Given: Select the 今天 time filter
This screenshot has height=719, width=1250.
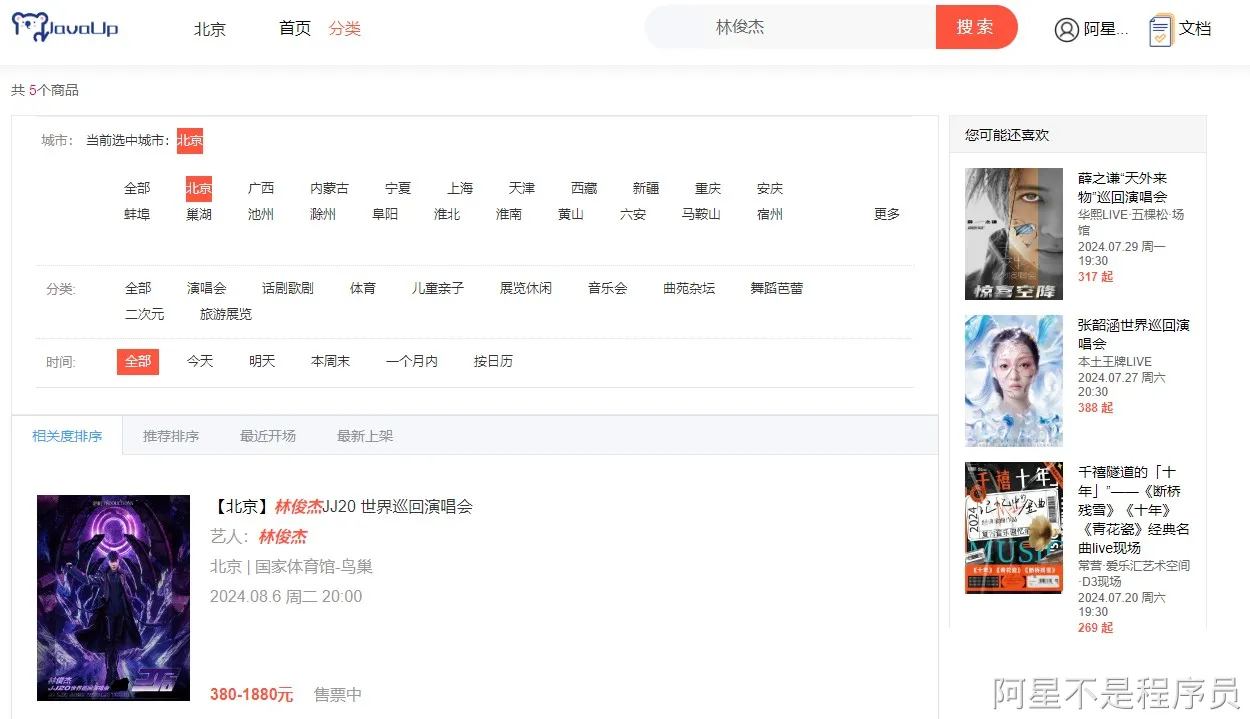Looking at the screenshot, I should pyautogui.click(x=200, y=361).
